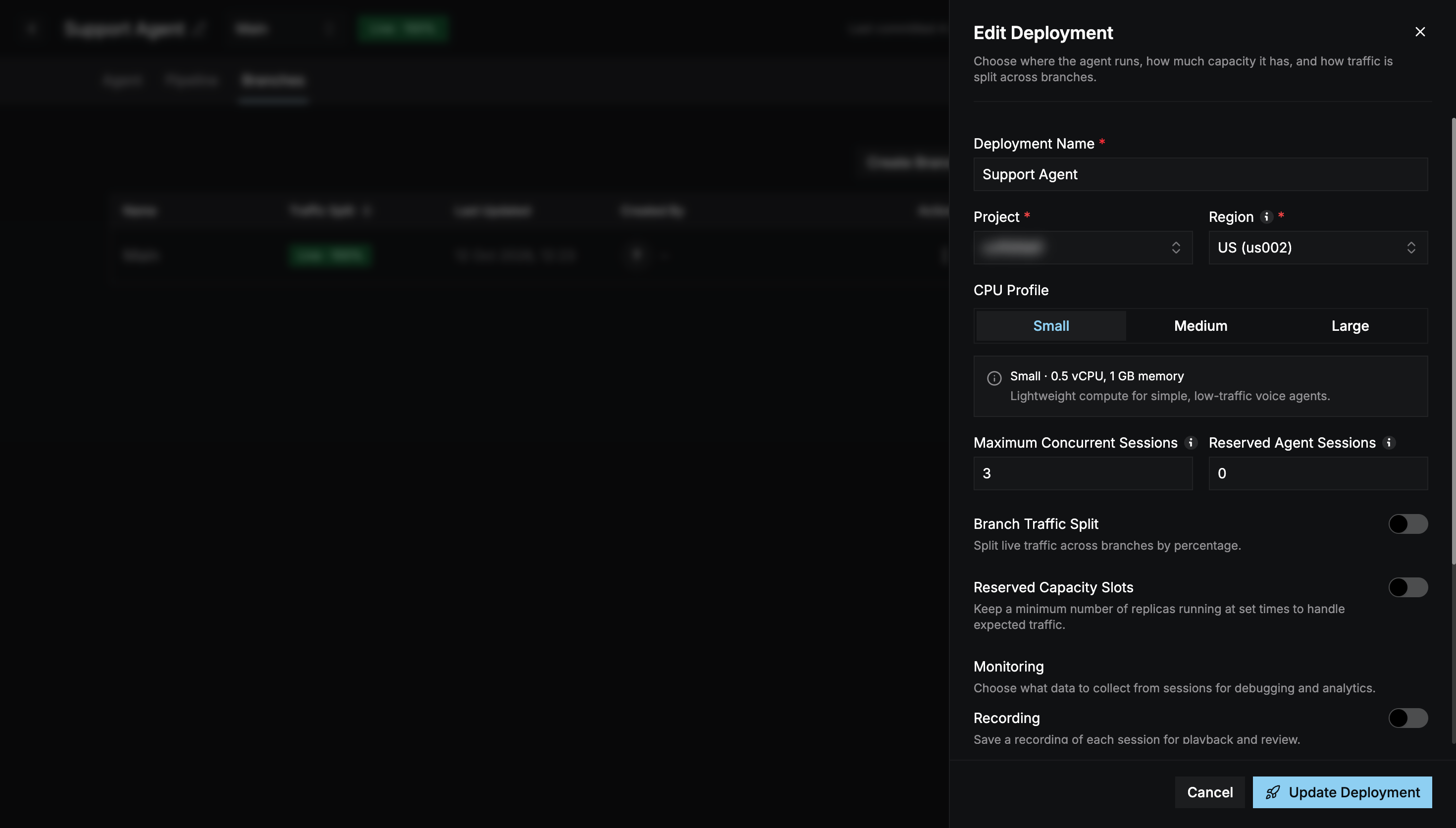Image resolution: width=1456 pixels, height=828 pixels.
Task: Edit the Deployment Name field
Action: pos(1200,174)
